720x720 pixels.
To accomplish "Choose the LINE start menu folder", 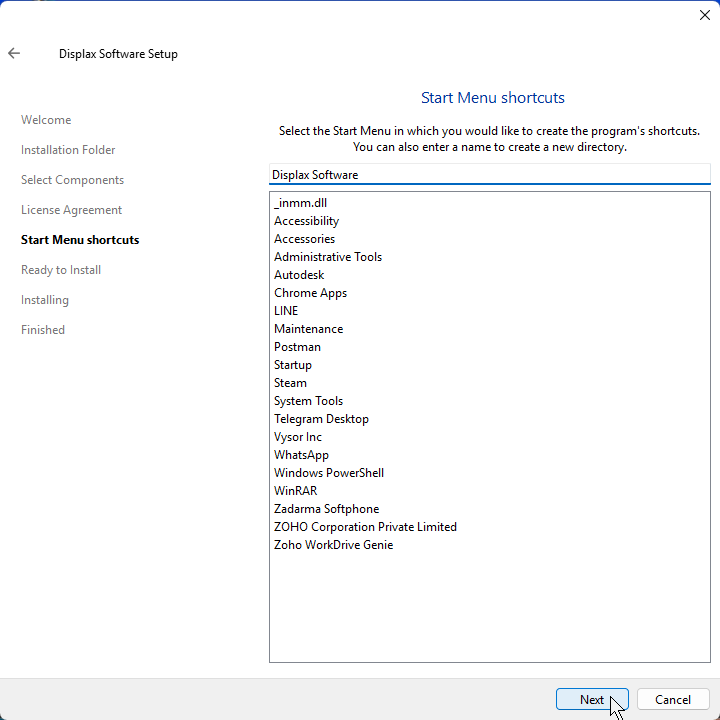I will [x=286, y=311].
